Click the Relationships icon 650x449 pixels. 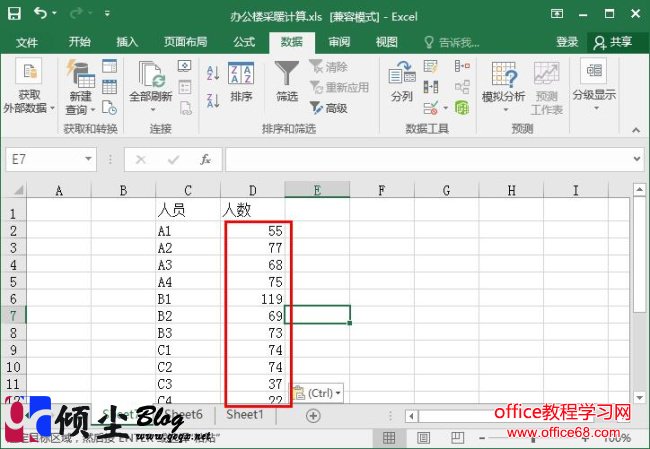(x=462, y=87)
